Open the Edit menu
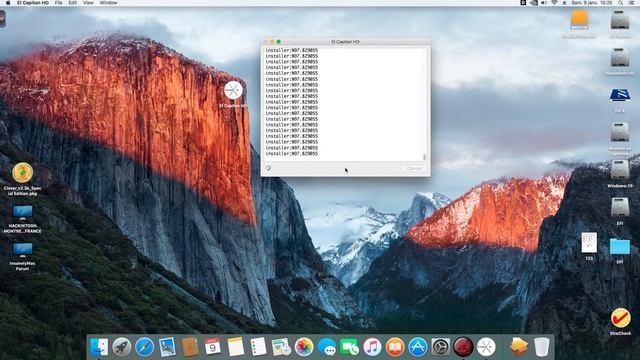 (73, 3)
